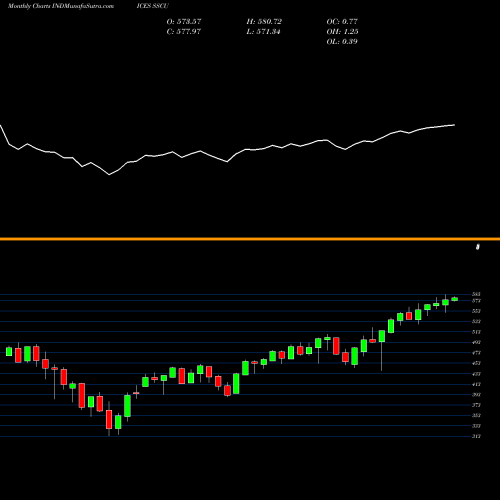Select the low value 'L: 571.34'

(x=264, y=32)
